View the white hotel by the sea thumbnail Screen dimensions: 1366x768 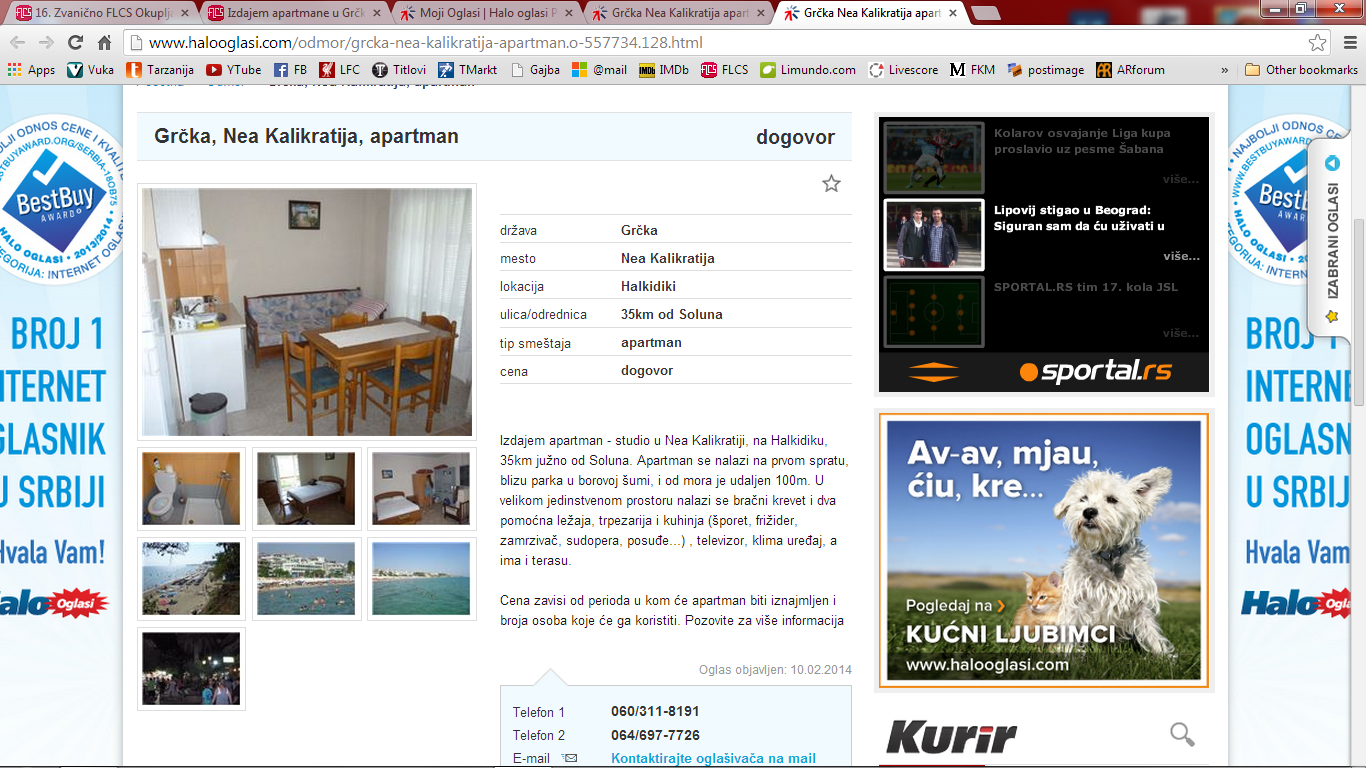(306, 579)
